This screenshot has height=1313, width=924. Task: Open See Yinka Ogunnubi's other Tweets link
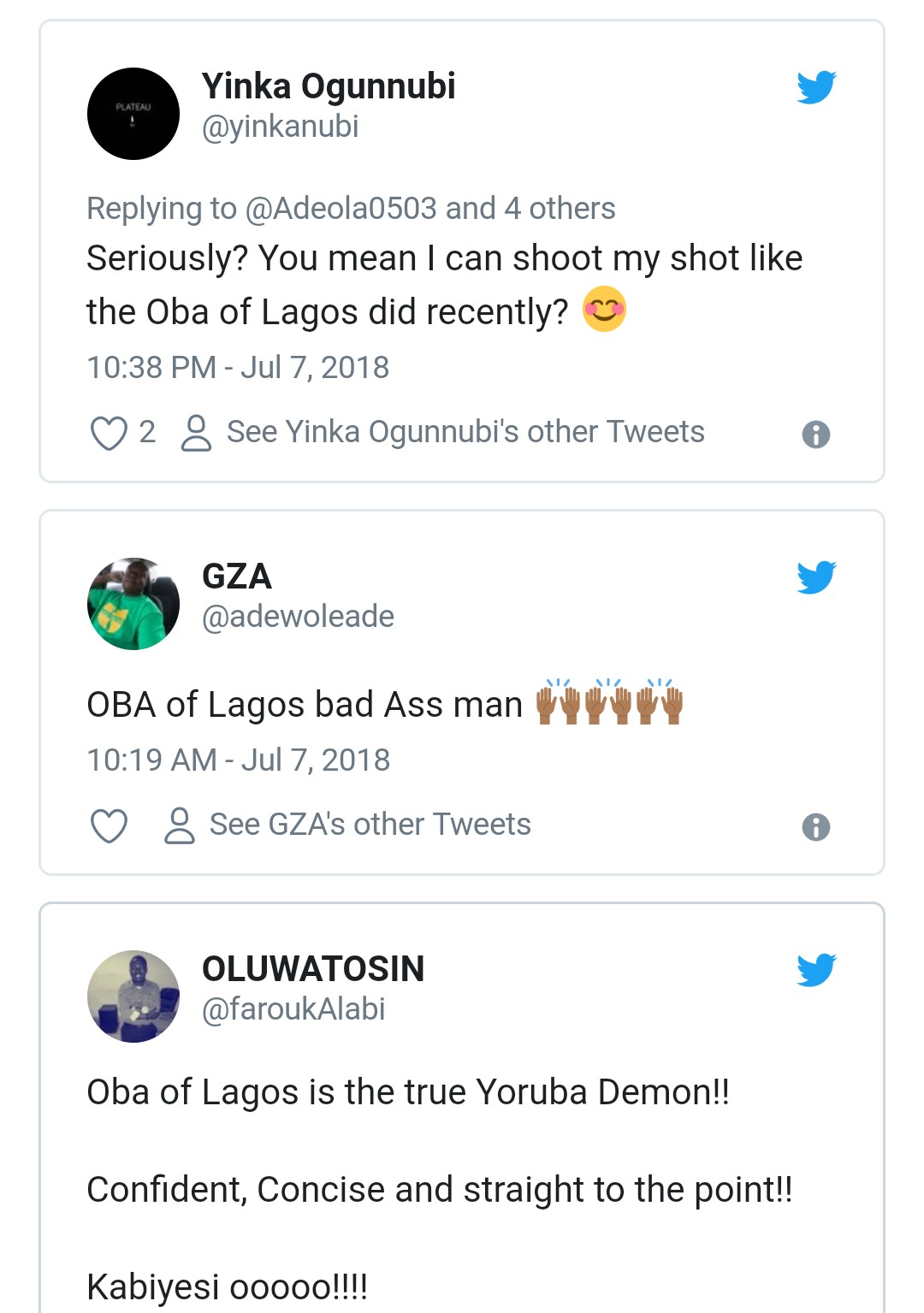(465, 432)
